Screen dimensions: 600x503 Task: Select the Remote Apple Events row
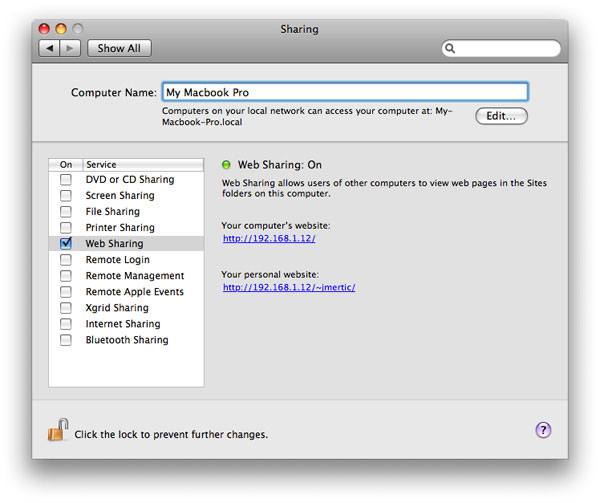[x=126, y=292]
